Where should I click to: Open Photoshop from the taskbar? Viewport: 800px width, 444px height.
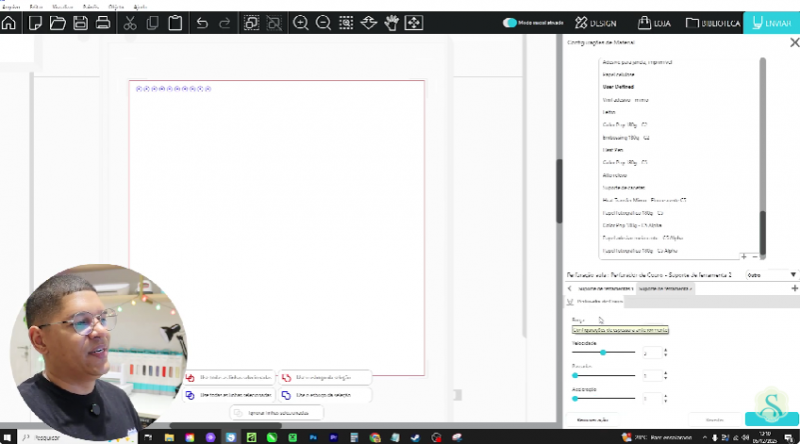pyautogui.click(x=313, y=437)
